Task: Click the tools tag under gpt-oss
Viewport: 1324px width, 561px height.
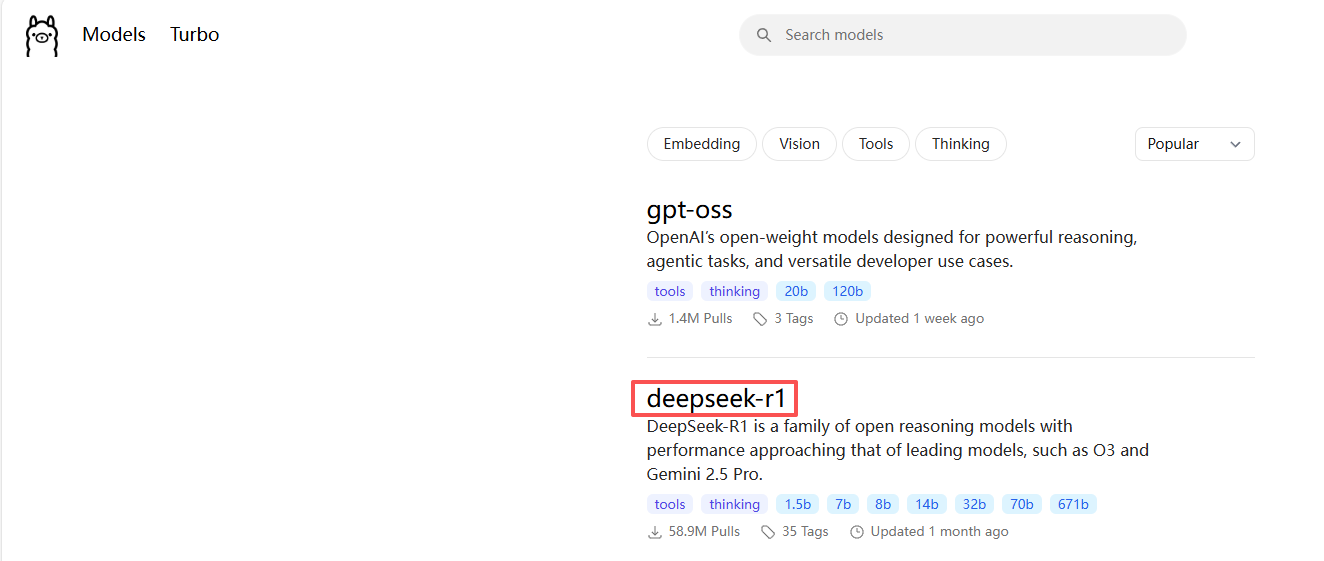Action: click(670, 291)
